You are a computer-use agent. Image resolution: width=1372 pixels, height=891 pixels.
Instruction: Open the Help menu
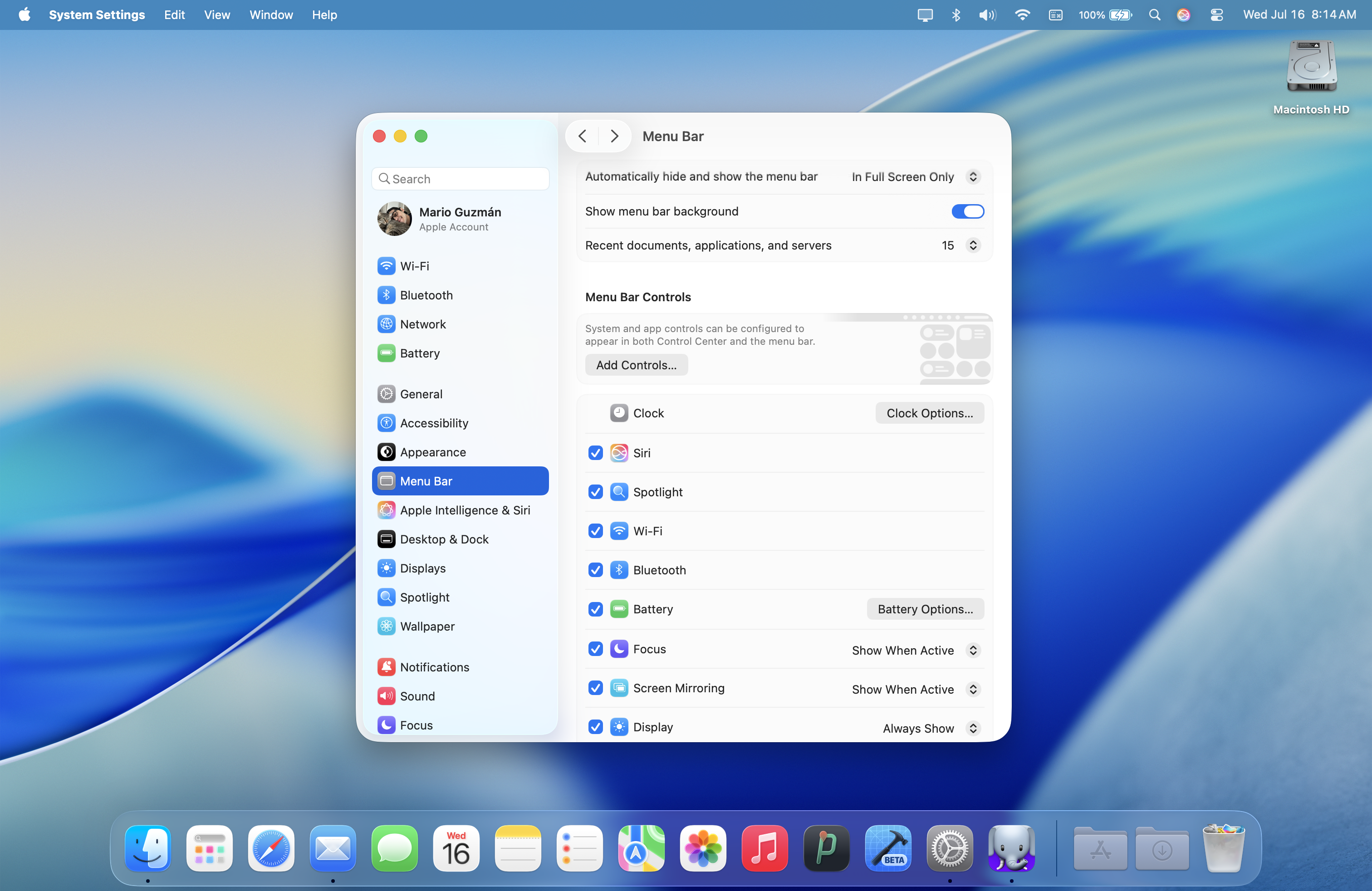(x=324, y=15)
